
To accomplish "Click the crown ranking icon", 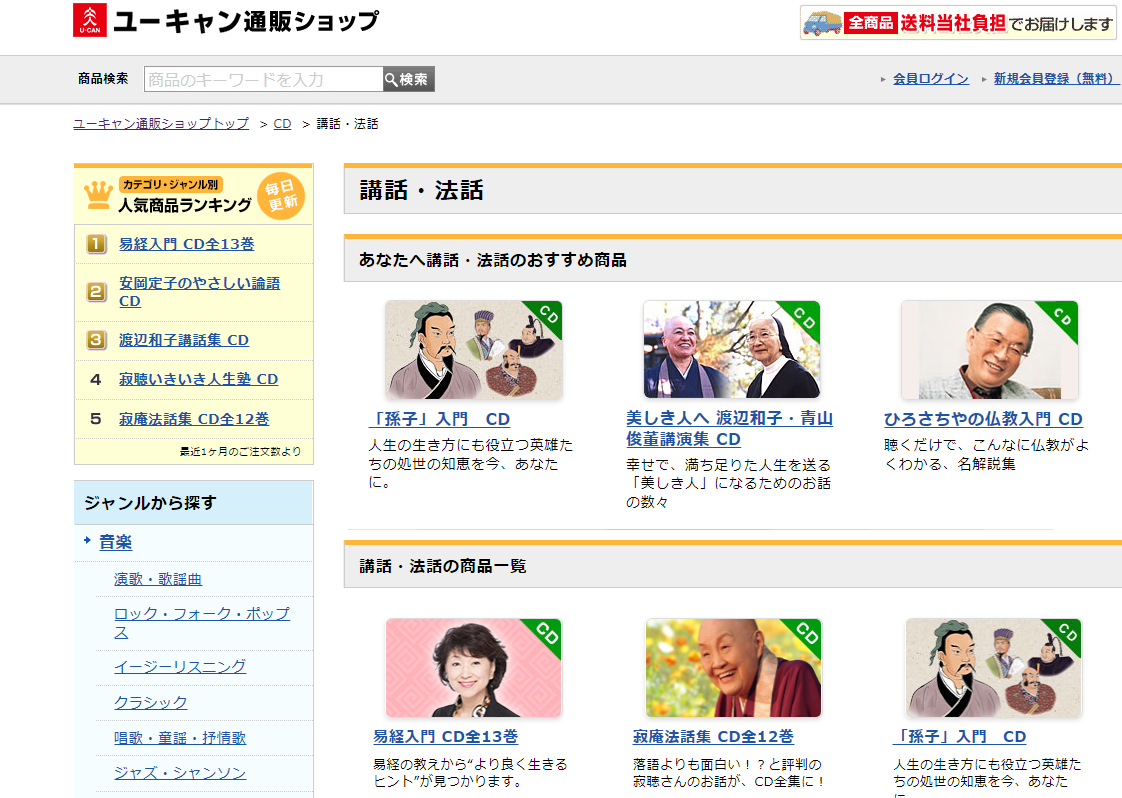I will tap(98, 195).
